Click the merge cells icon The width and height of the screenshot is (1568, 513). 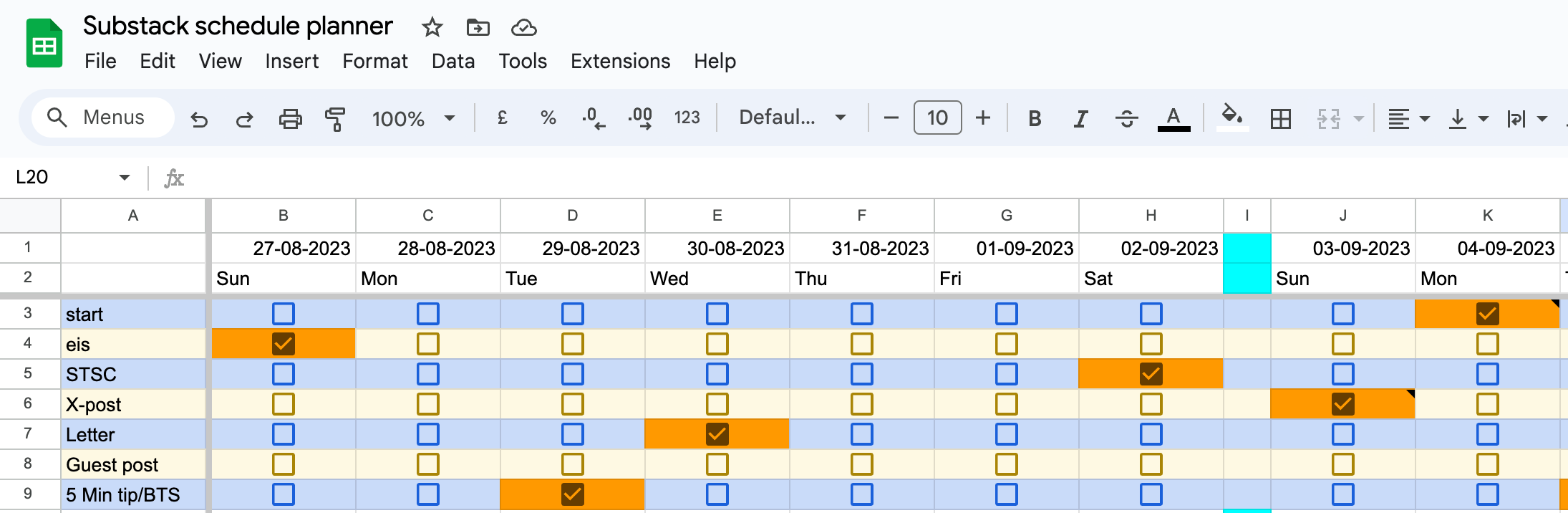coord(1328,118)
